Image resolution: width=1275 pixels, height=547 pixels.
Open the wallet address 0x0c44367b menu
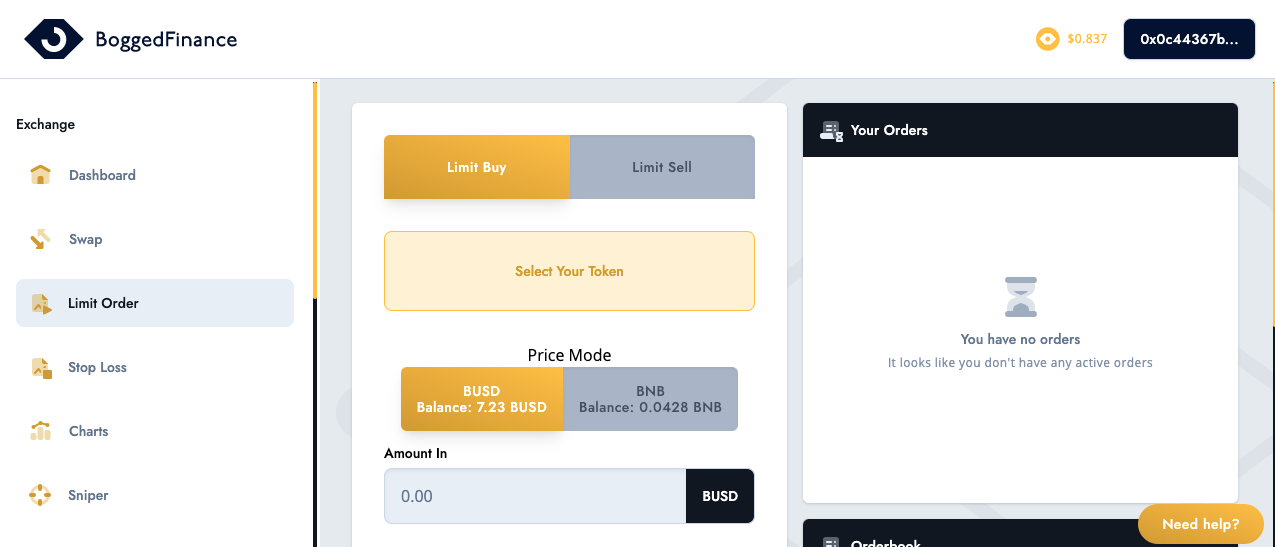1189,39
